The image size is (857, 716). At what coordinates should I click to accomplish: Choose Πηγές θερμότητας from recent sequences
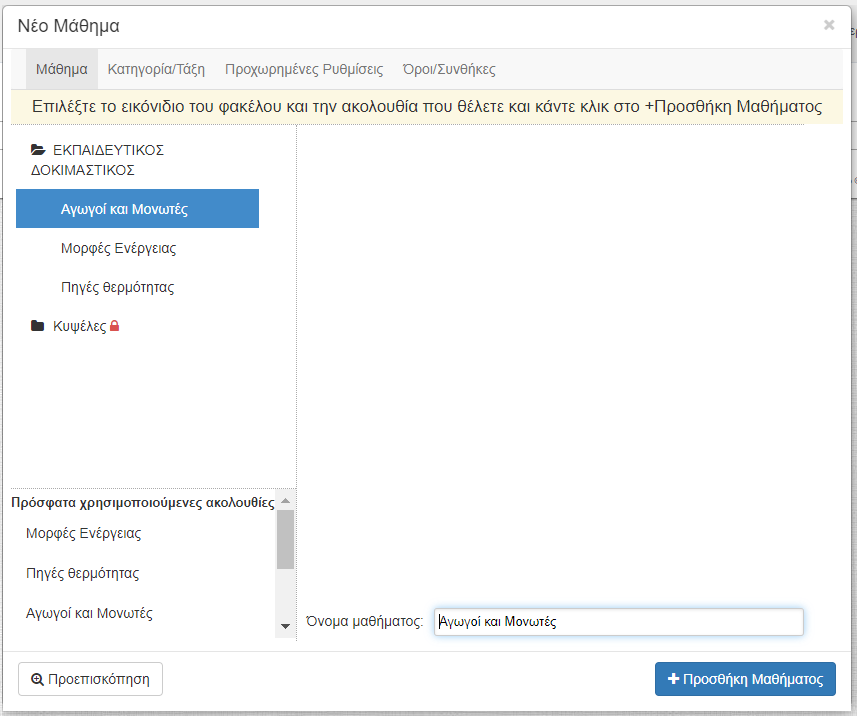[83, 573]
